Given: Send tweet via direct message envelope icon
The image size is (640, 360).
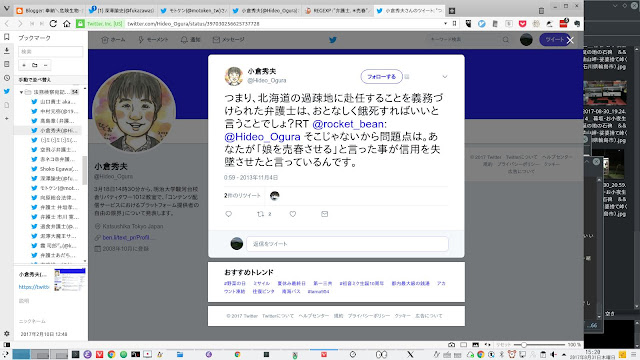Looking at the screenshot, I should click(324, 214).
